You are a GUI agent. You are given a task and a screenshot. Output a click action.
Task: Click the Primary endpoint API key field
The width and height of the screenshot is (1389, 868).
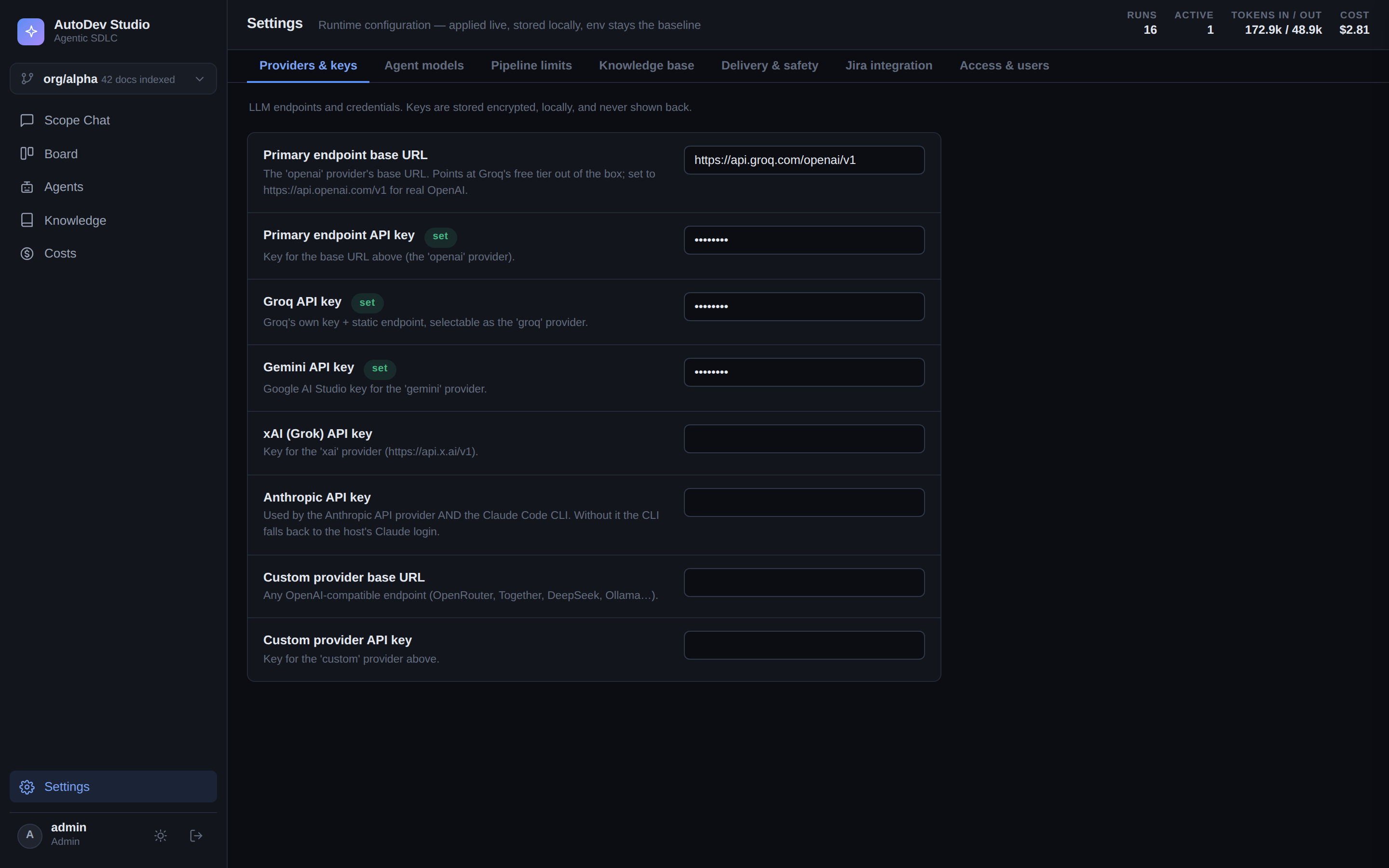(x=804, y=240)
